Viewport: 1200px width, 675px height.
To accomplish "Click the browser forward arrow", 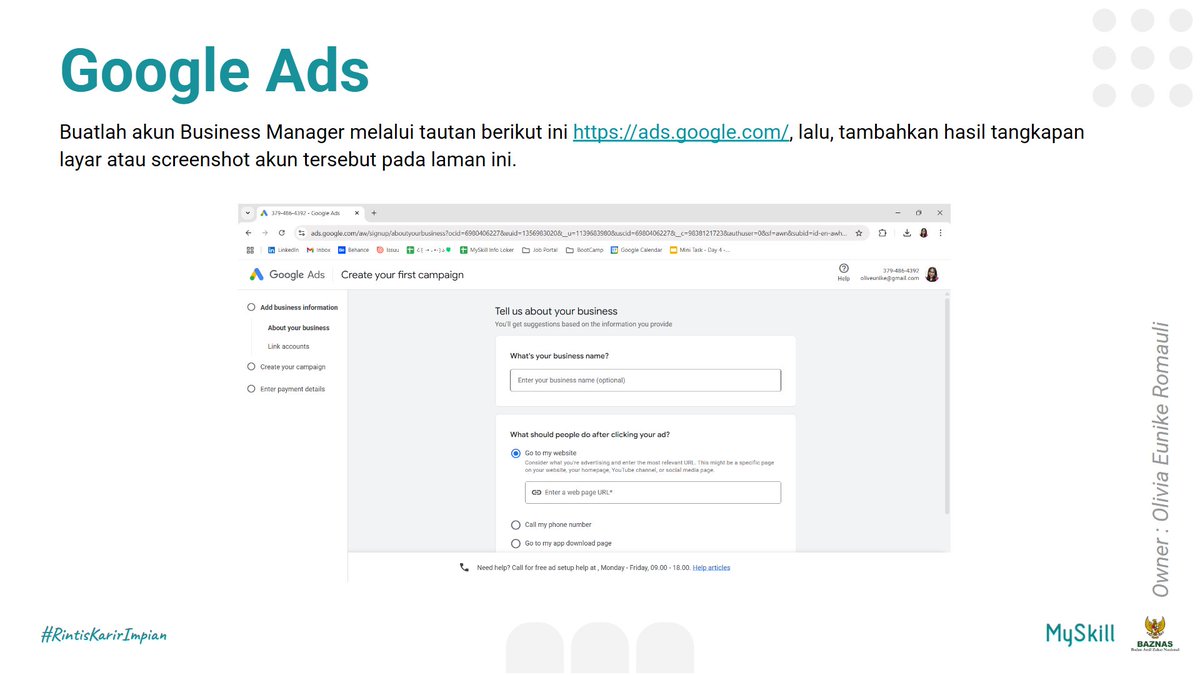I will [265, 233].
